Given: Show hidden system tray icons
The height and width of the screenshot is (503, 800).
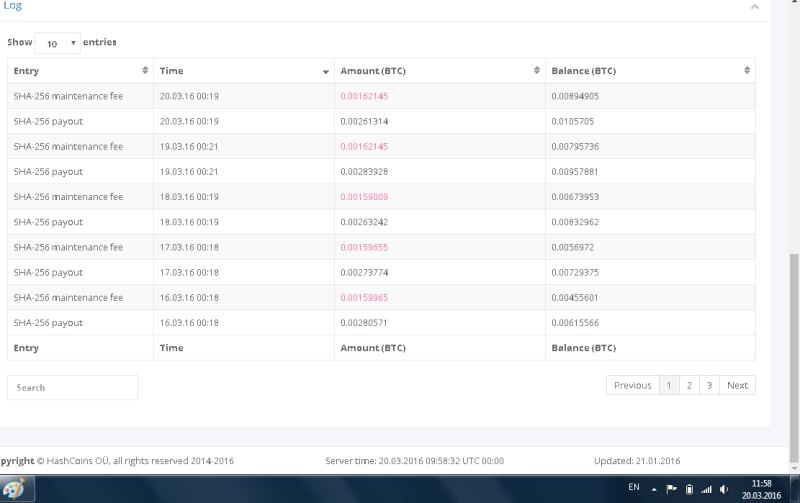Looking at the screenshot, I should 654,489.
